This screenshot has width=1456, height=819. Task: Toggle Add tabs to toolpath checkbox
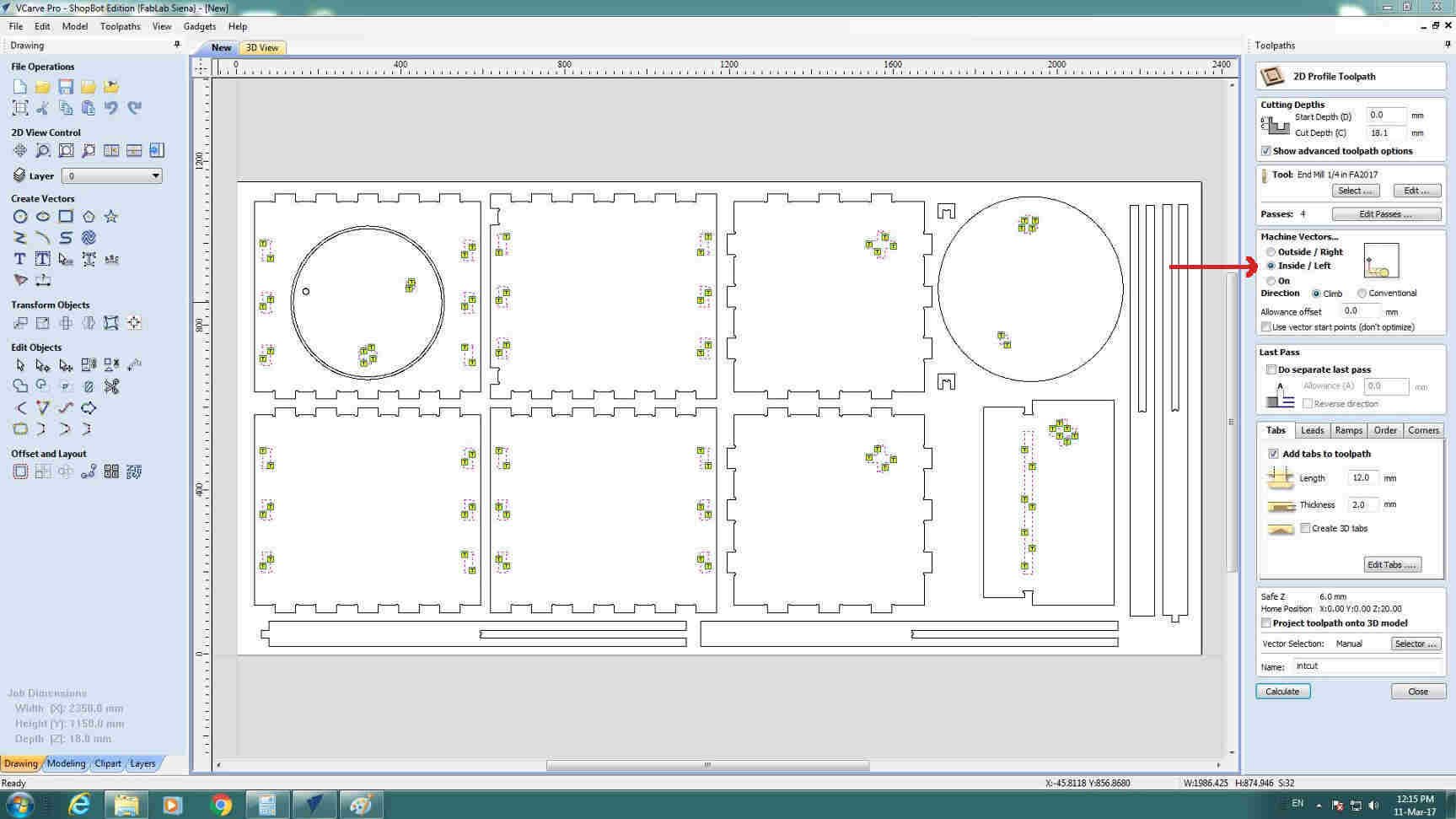coord(1274,454)
